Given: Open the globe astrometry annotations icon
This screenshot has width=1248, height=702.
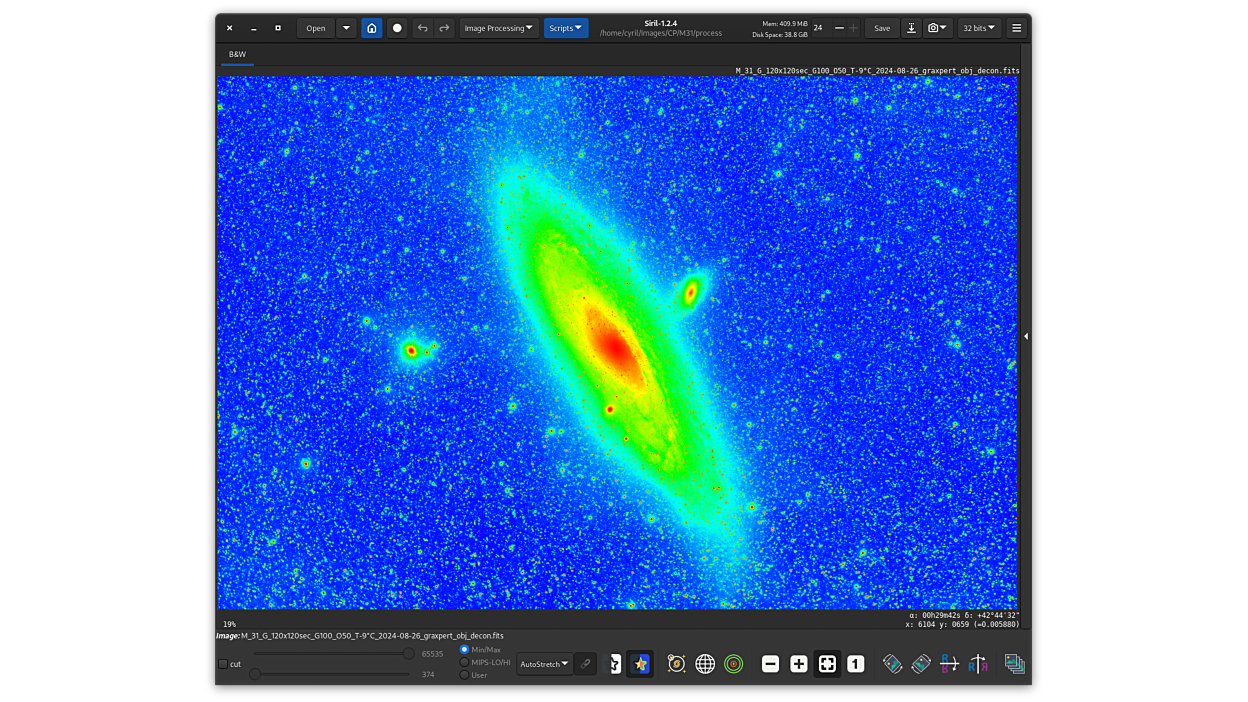Looking at the screenshot, I should point(705,664).
